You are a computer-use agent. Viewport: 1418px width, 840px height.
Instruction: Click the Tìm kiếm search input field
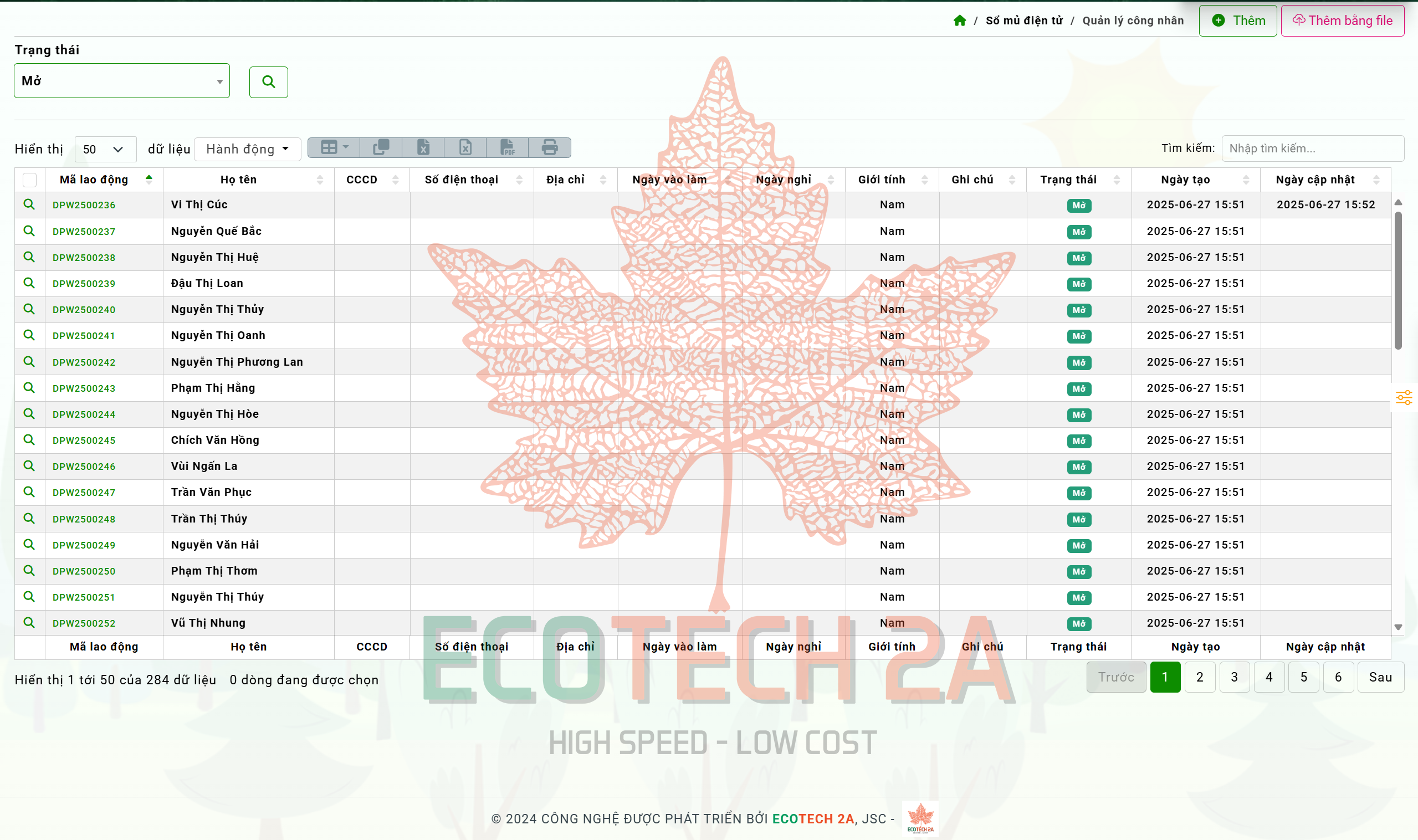(1312, 149)
